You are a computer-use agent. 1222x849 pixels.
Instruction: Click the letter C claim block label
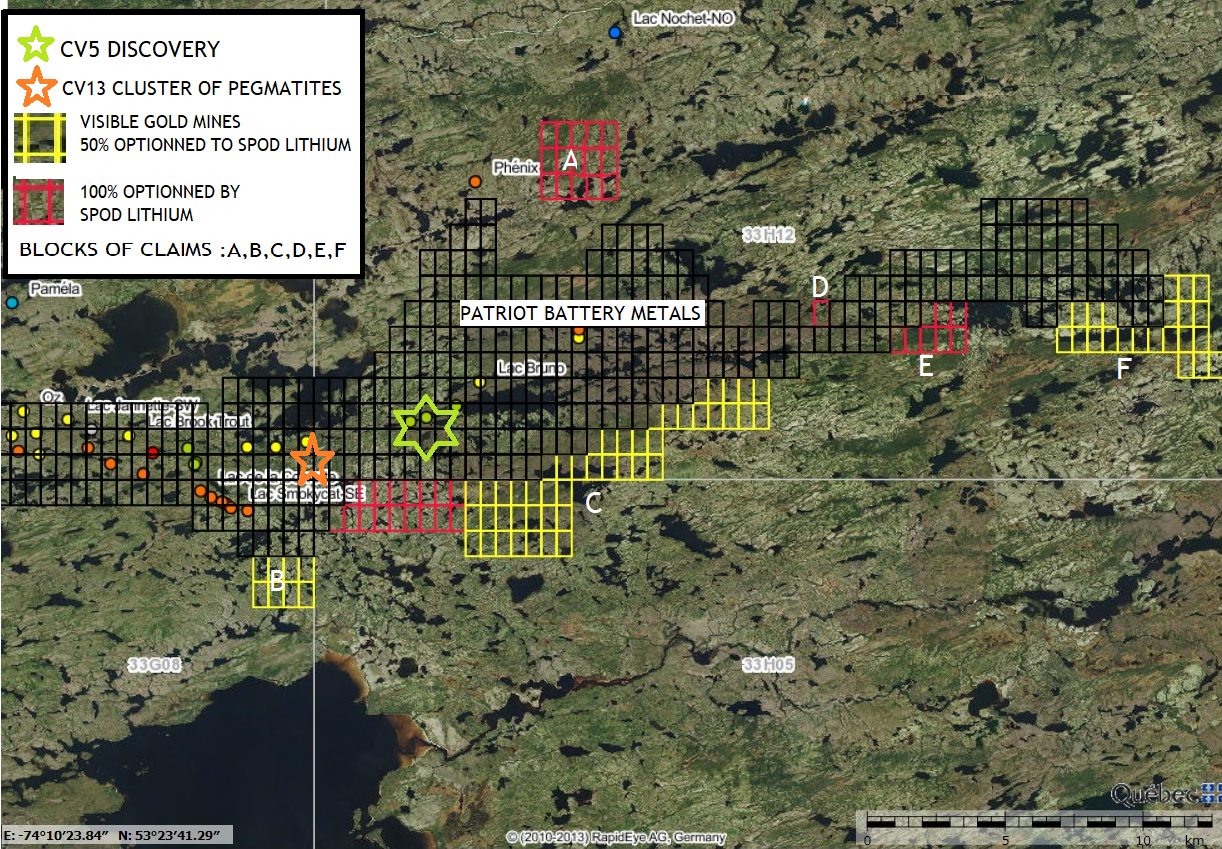tap(593, 503)
